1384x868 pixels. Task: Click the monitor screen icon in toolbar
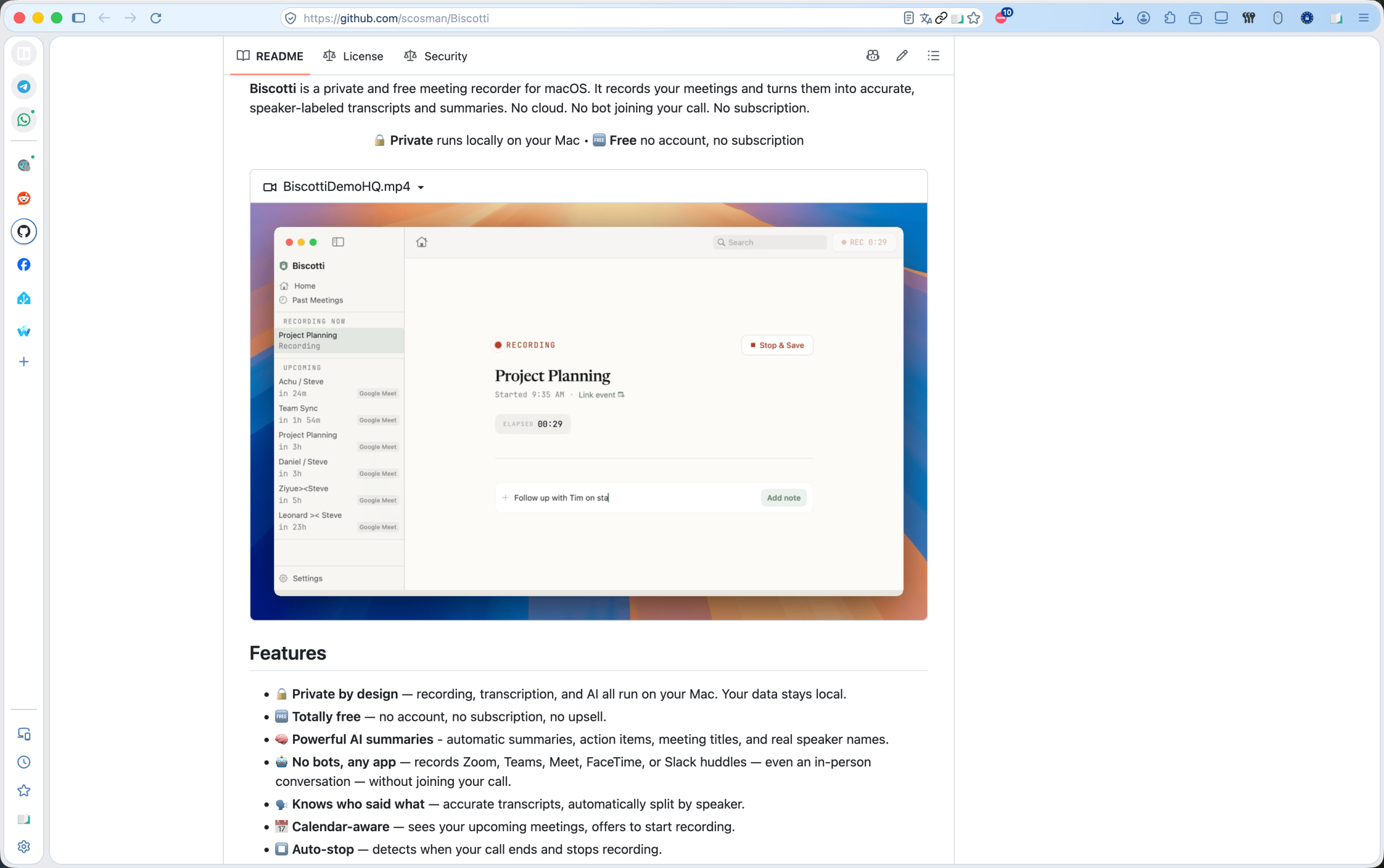[1221, 18]
